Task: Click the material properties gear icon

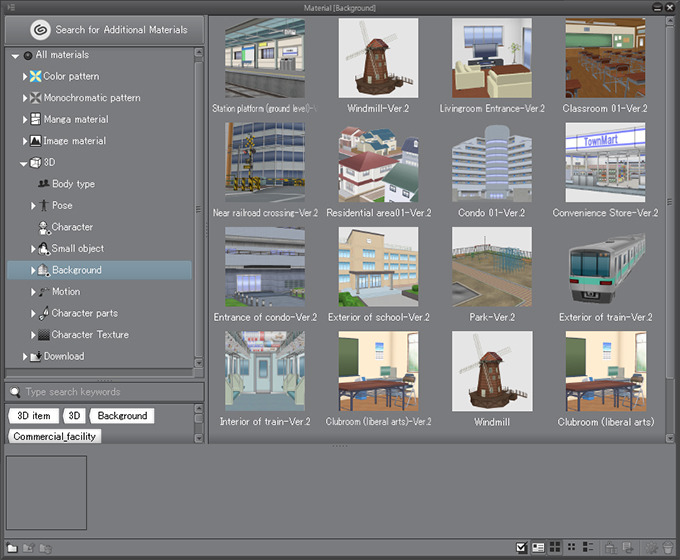Action: tap(650, 547)
